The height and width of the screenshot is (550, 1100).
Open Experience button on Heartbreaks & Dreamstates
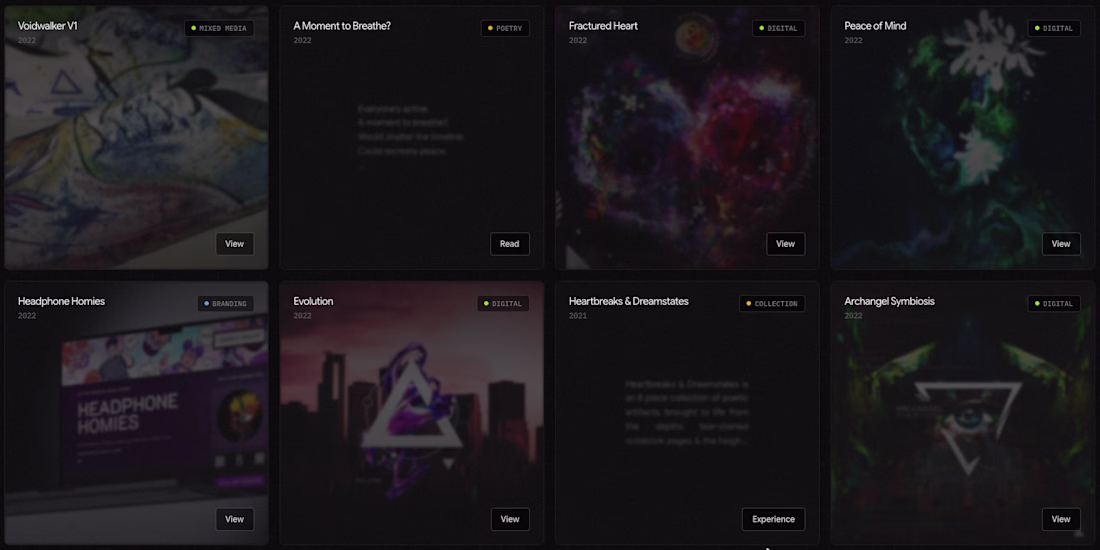click(x=773, y=519)
